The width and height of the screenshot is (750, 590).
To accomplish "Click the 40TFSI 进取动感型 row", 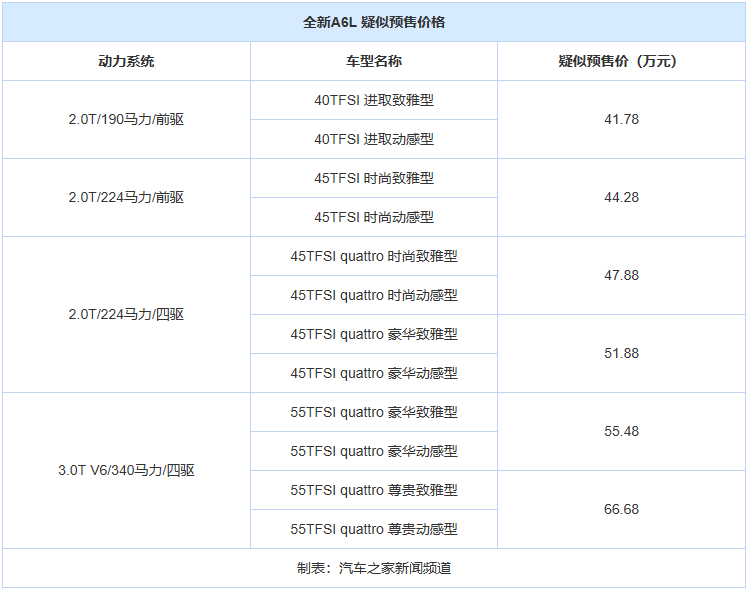I will click(374, 139).
